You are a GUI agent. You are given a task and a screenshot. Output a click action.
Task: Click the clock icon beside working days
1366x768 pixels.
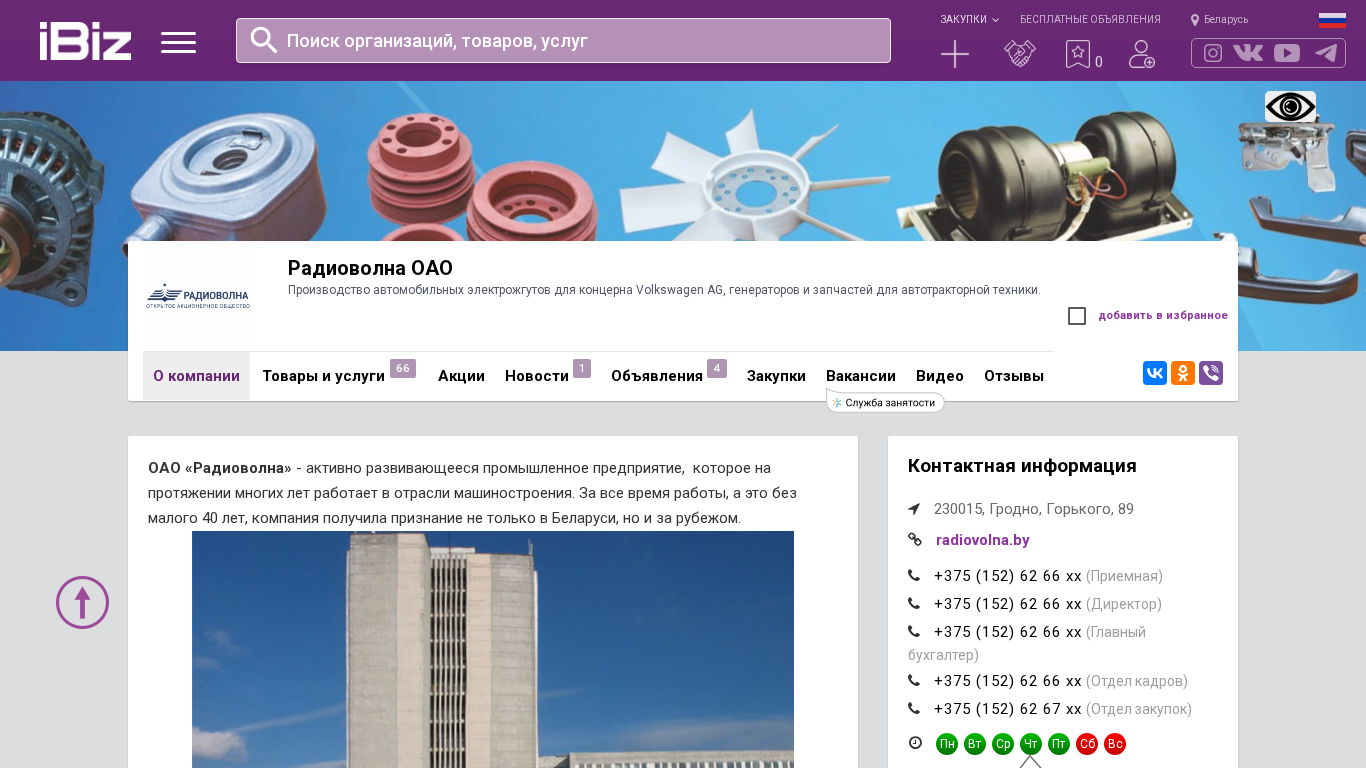915,743
